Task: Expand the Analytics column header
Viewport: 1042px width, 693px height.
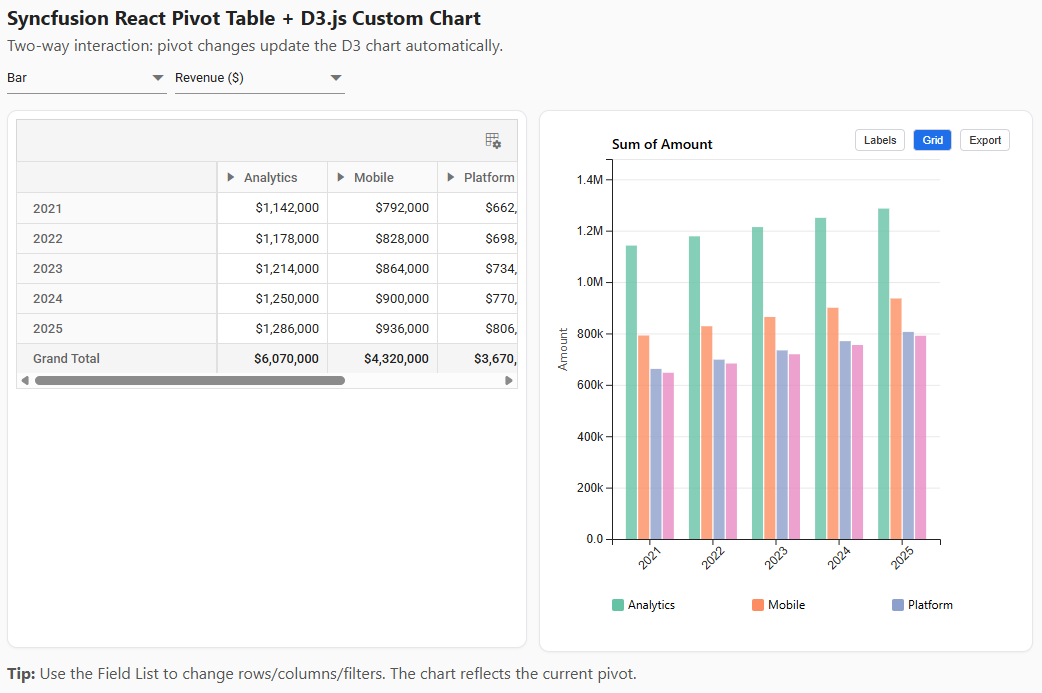Action: [230, 177]
